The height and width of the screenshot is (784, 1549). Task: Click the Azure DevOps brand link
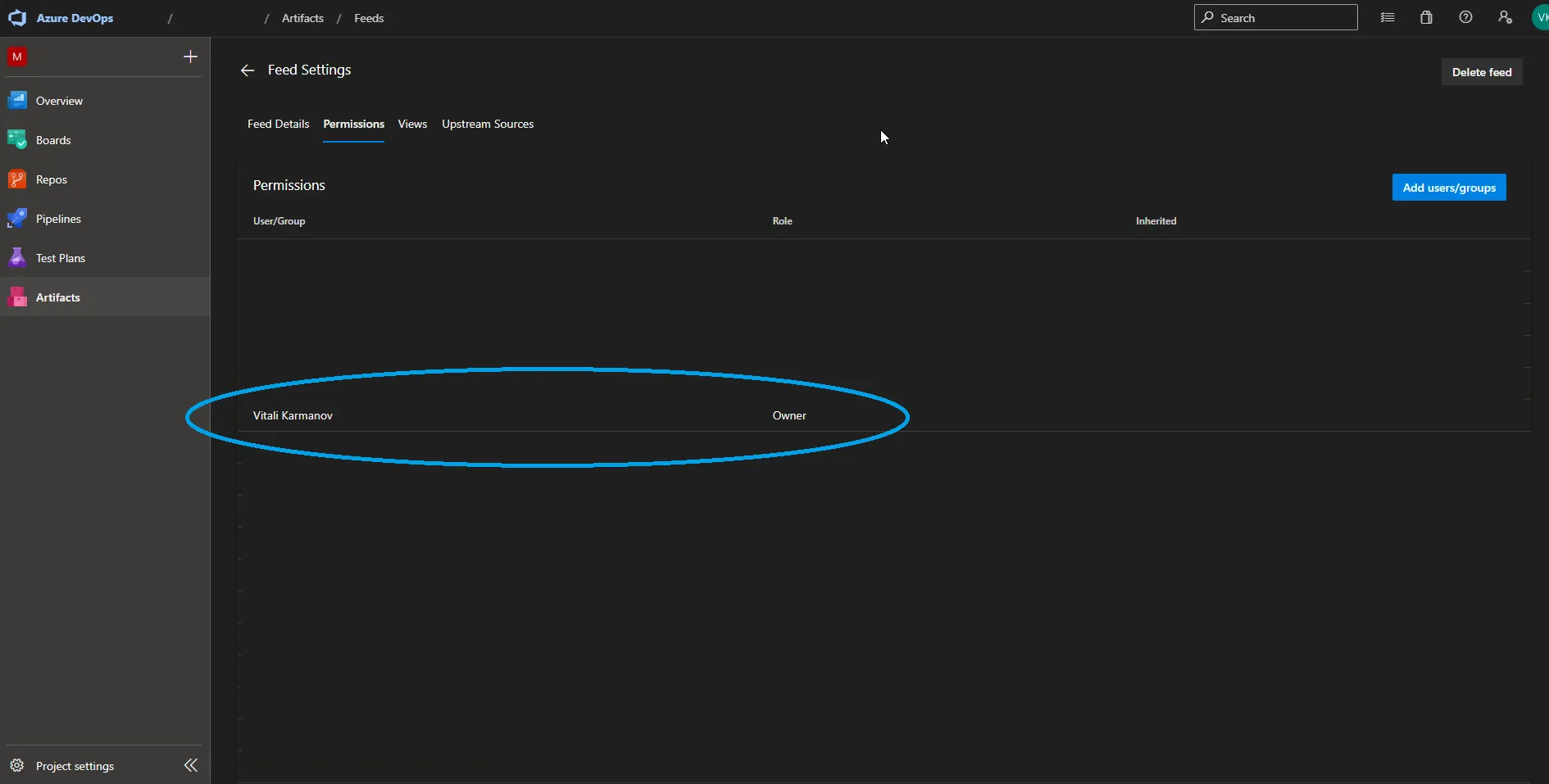(x=75, y=18)
